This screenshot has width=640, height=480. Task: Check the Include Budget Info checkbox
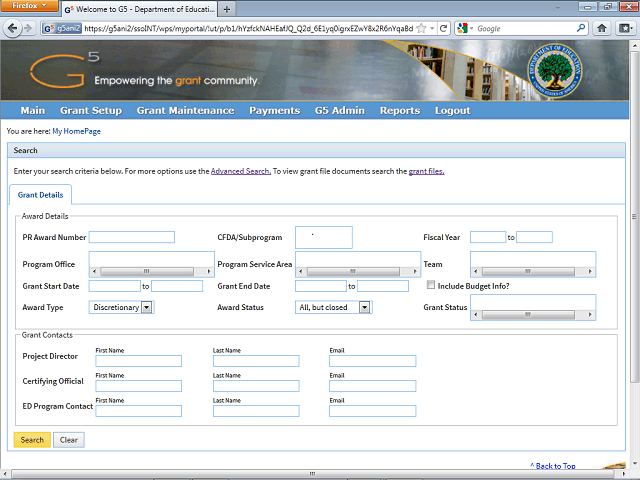431,285
